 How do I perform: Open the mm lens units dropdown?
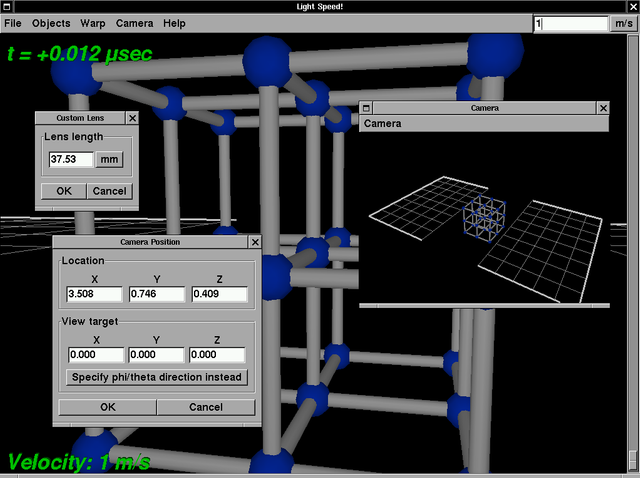[109, 159]
